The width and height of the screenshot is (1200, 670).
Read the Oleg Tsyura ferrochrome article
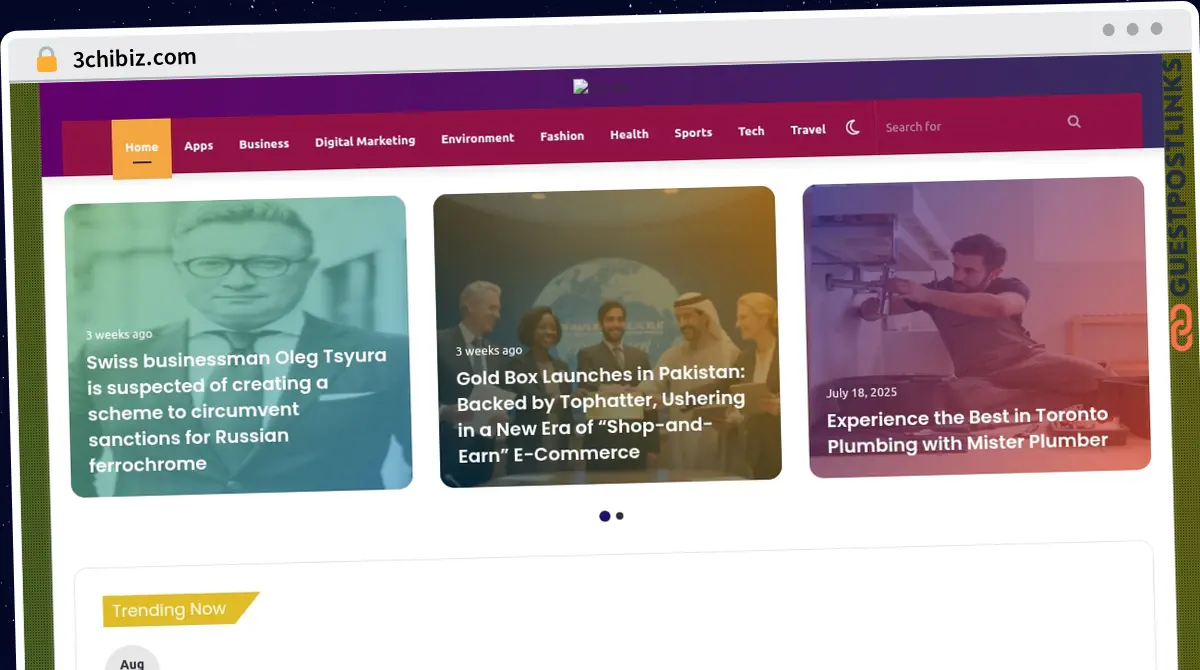click(x=237, y=410)
